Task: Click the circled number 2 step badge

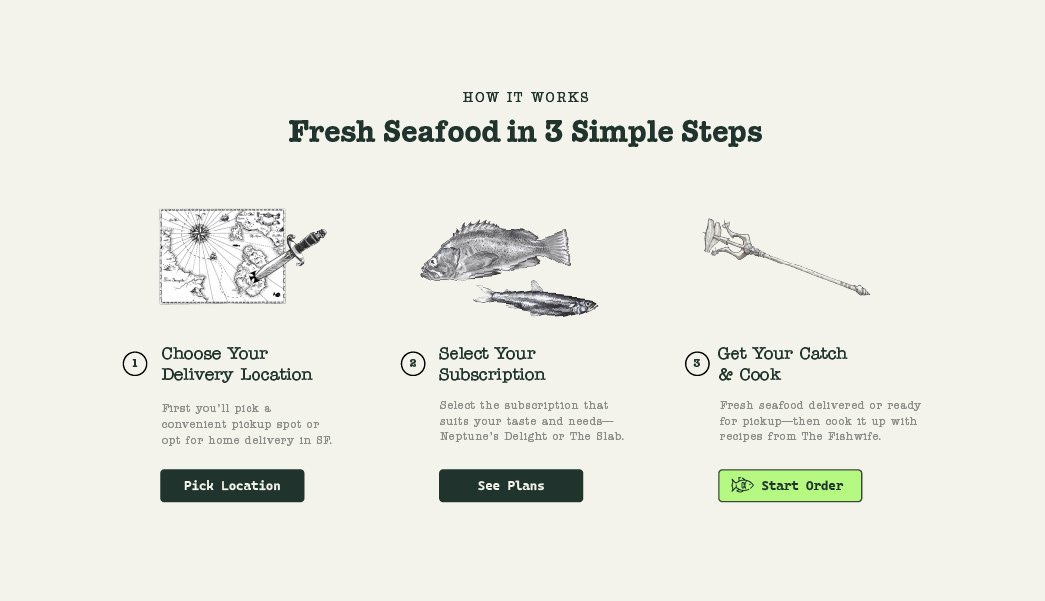Action: point(413,364)
